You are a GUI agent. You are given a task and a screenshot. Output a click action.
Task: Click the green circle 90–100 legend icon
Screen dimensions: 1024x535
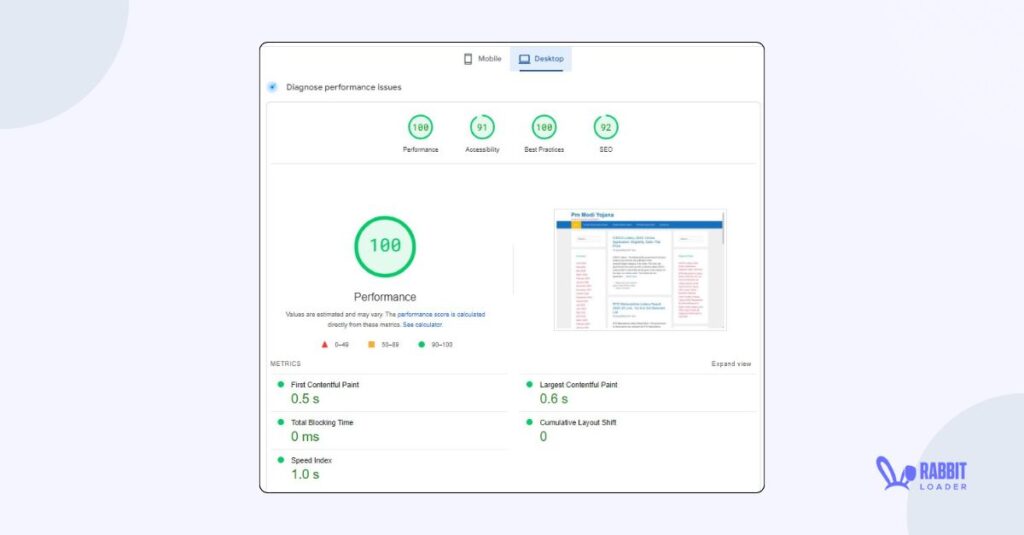(x=421, y=344)
